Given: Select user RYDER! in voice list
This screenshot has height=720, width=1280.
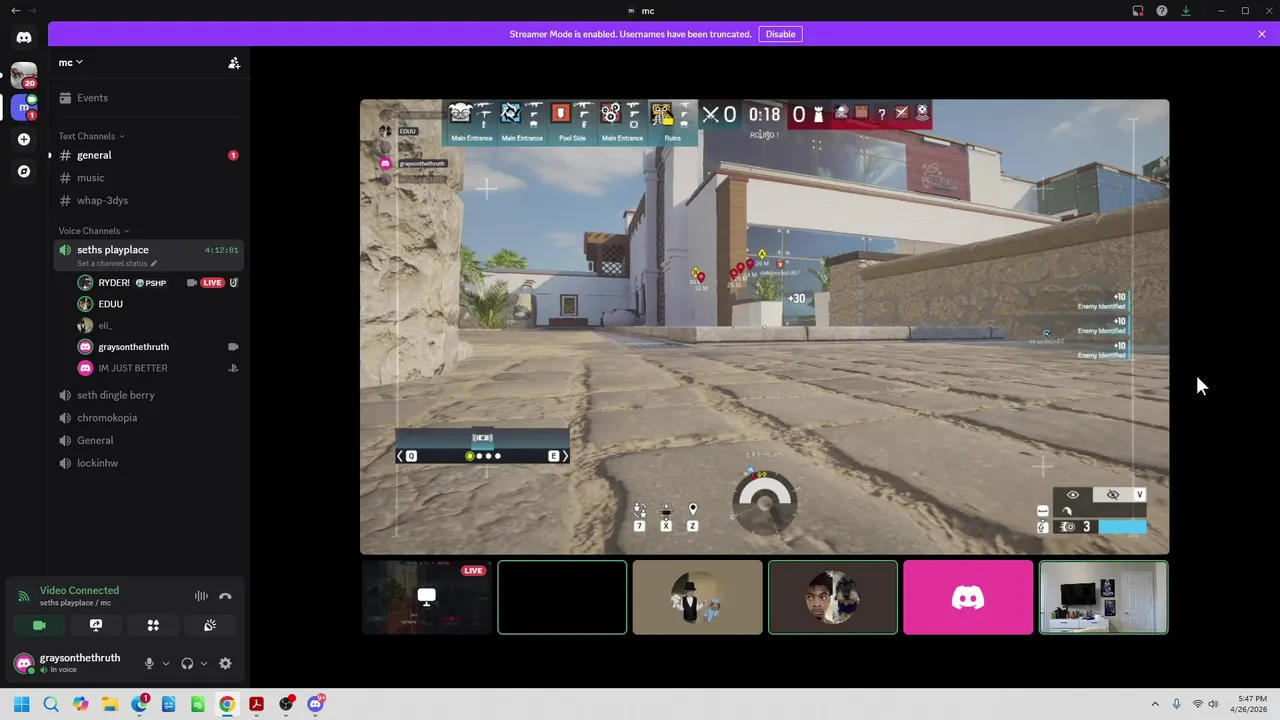Looking at the screenshot, I should (x=114, y=283).
